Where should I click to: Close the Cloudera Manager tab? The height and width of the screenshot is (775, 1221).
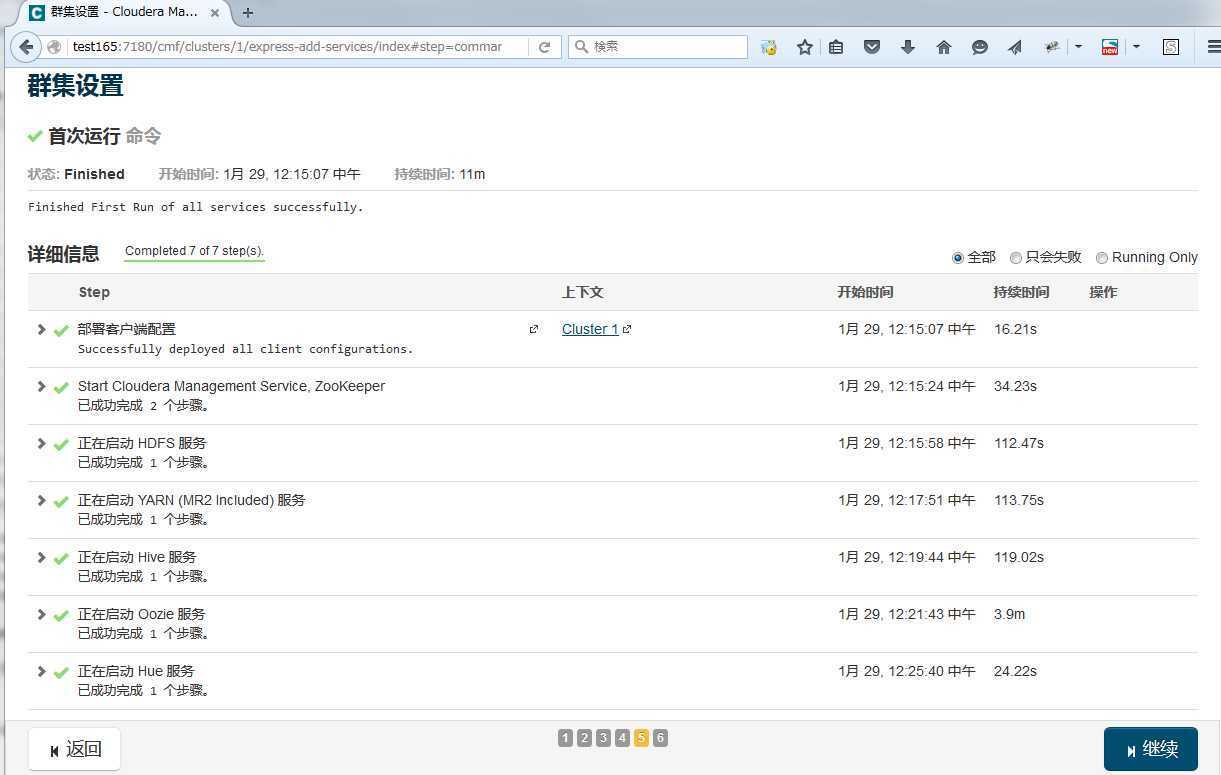214,13
